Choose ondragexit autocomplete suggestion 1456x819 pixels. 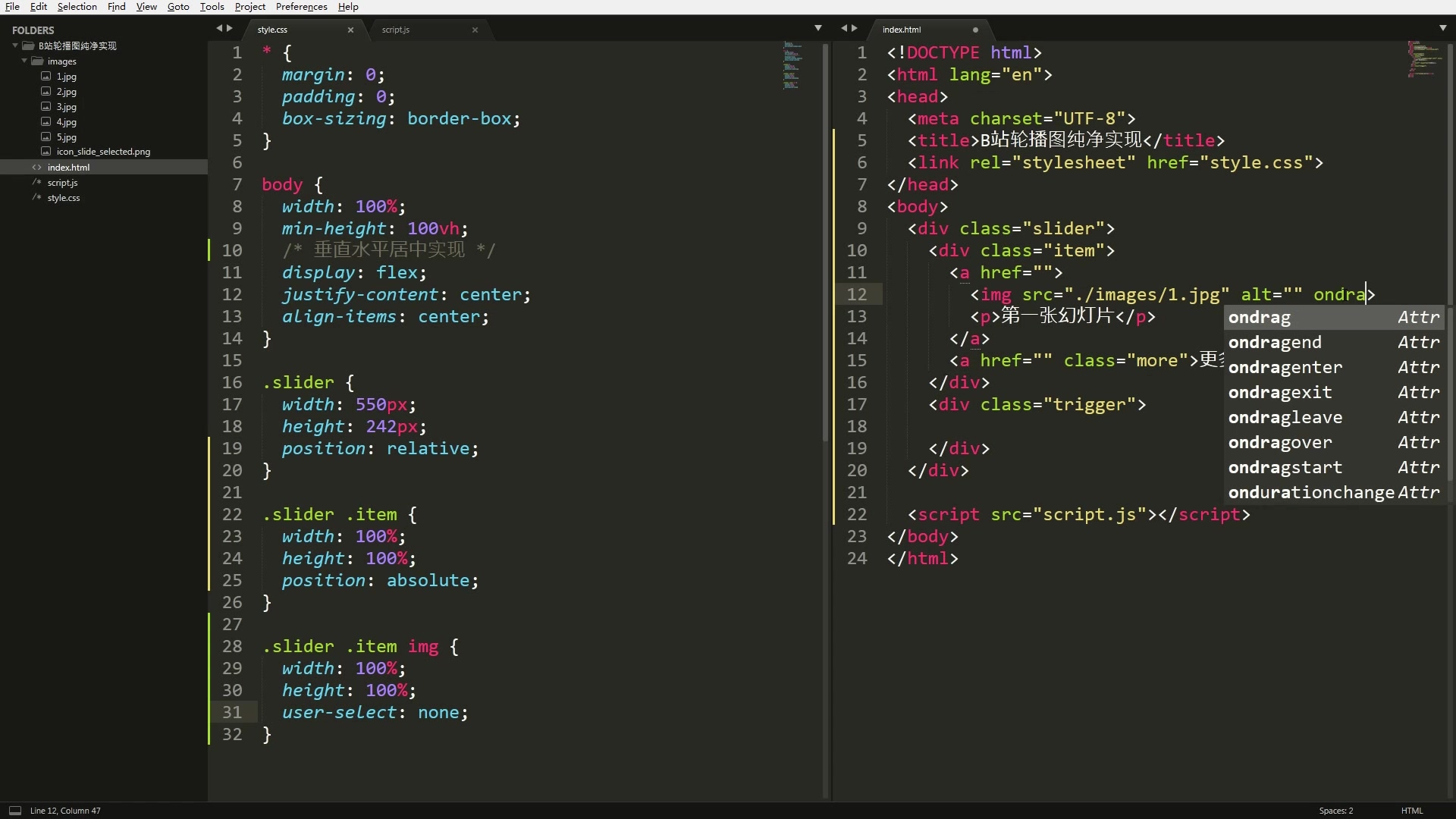click(1334, 393)
